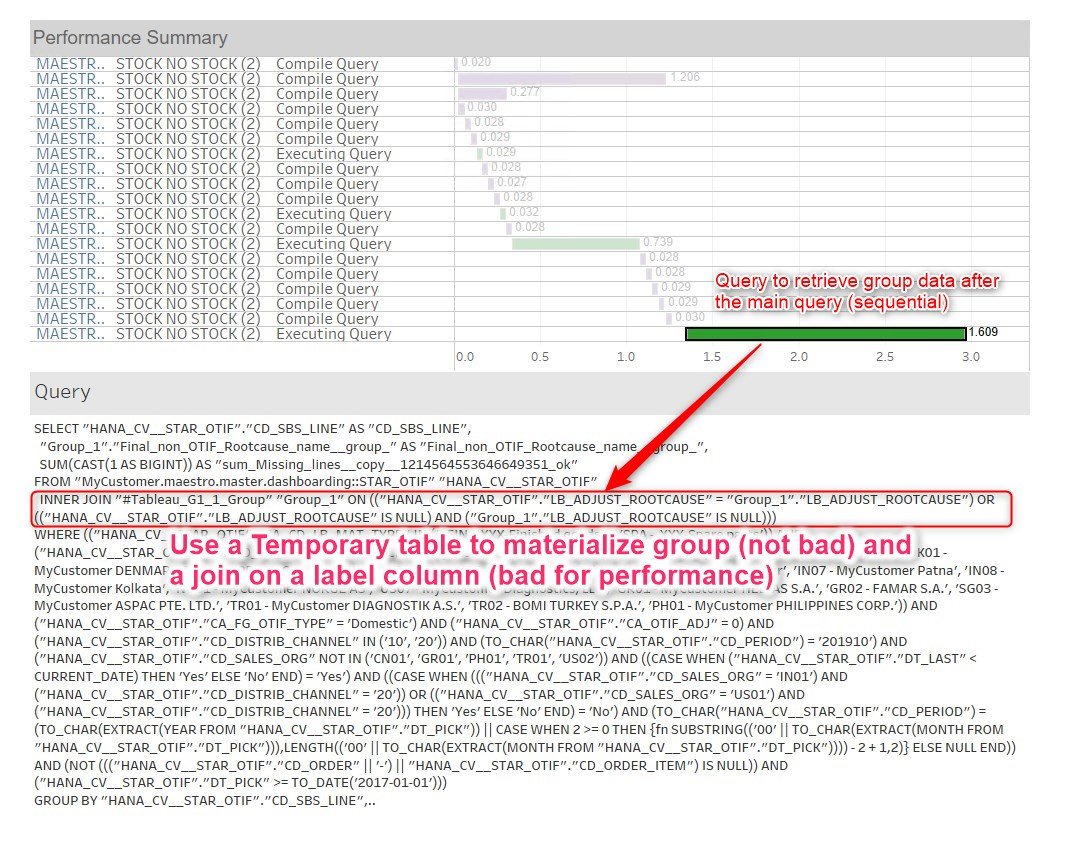Image resolution: width=1066 pixels, height=849 pixels.
Task: Click the last MAESTR.. row label
Action: tap(71, 334)
